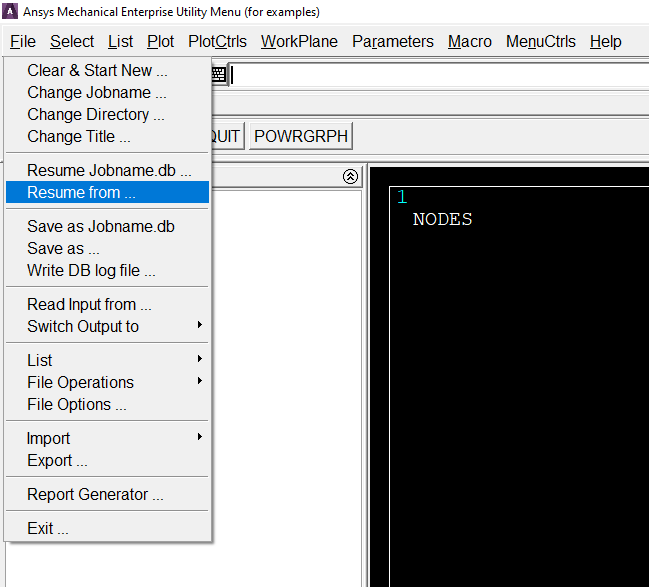The height and width of the screenshot is (587, 649).
Task: Choose Save as Jobname.db
Action: pos(107,226)
